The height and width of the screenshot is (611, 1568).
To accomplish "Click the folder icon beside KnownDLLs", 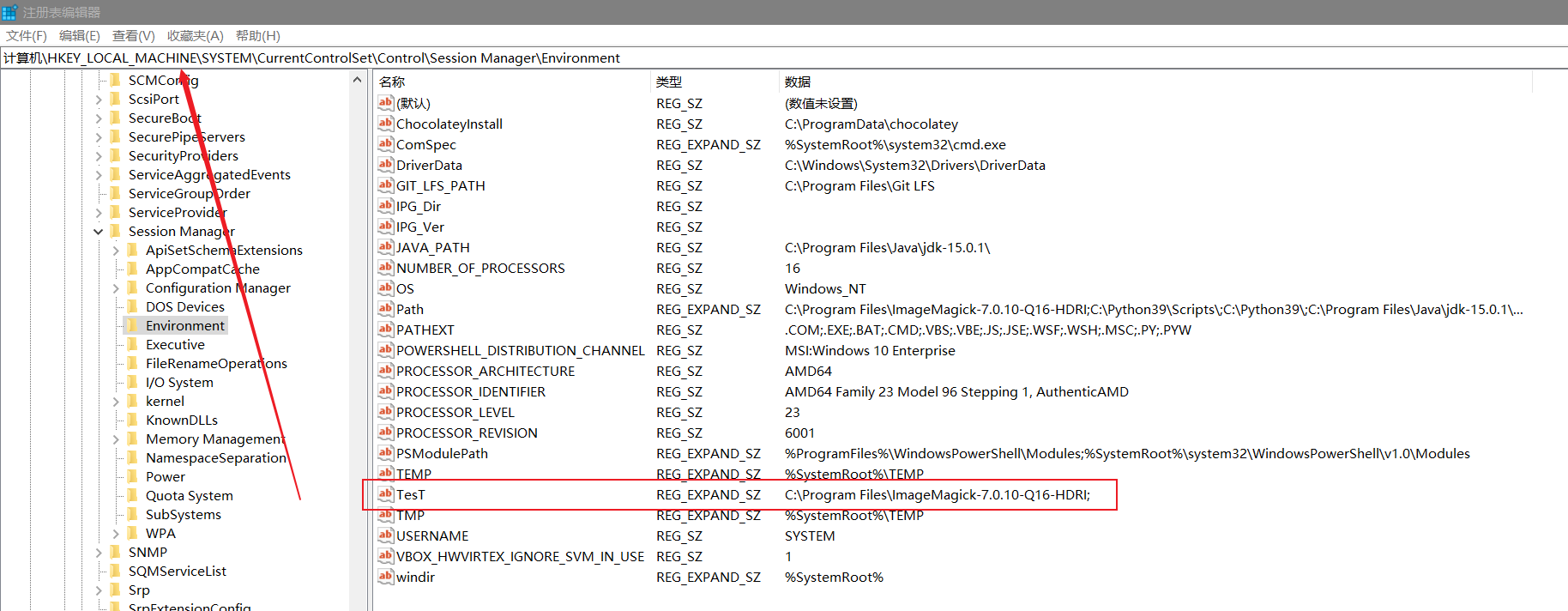I will point(132,420).
